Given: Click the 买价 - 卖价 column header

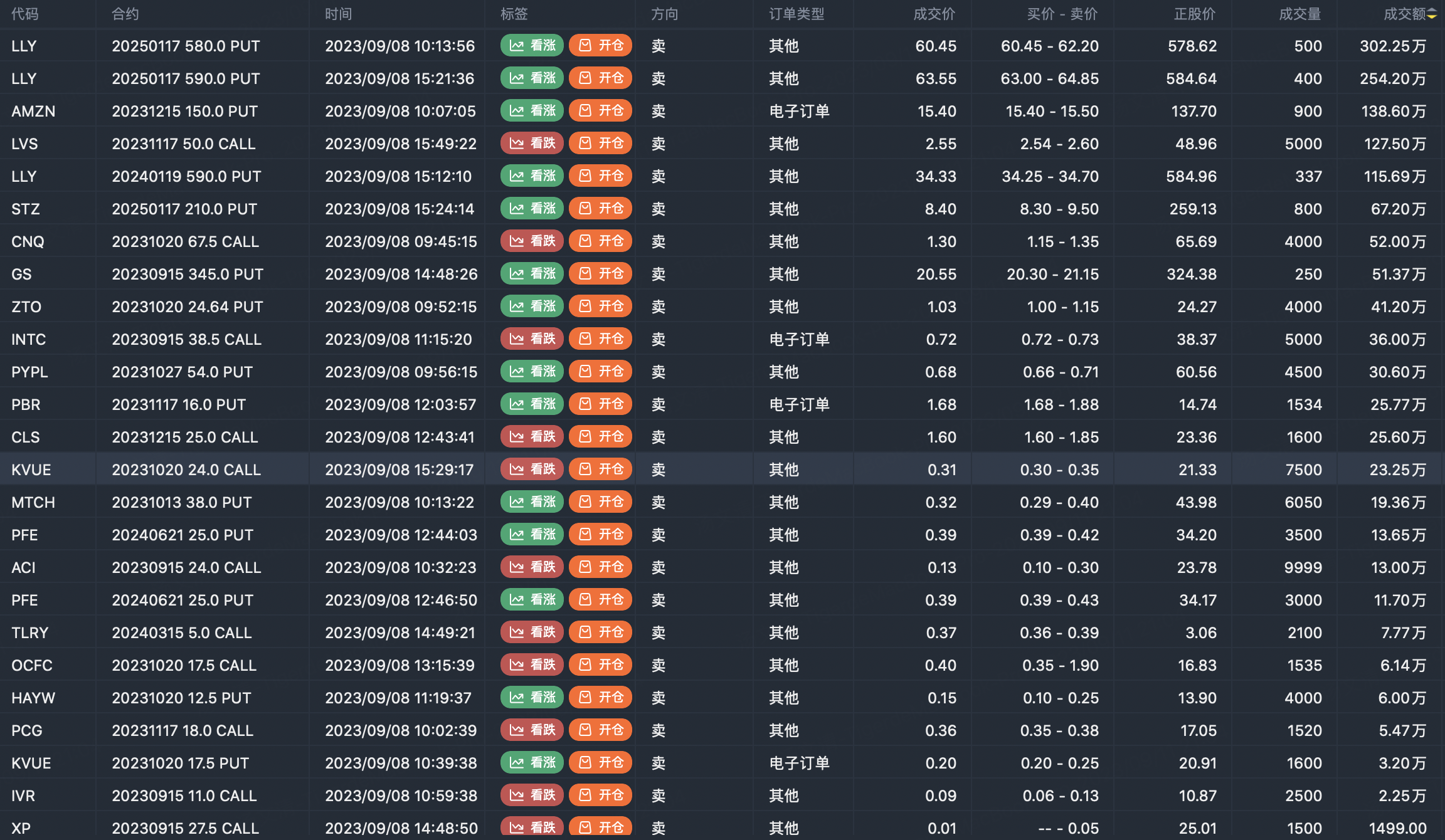Looking at the screenshot, I should 1062,14.
